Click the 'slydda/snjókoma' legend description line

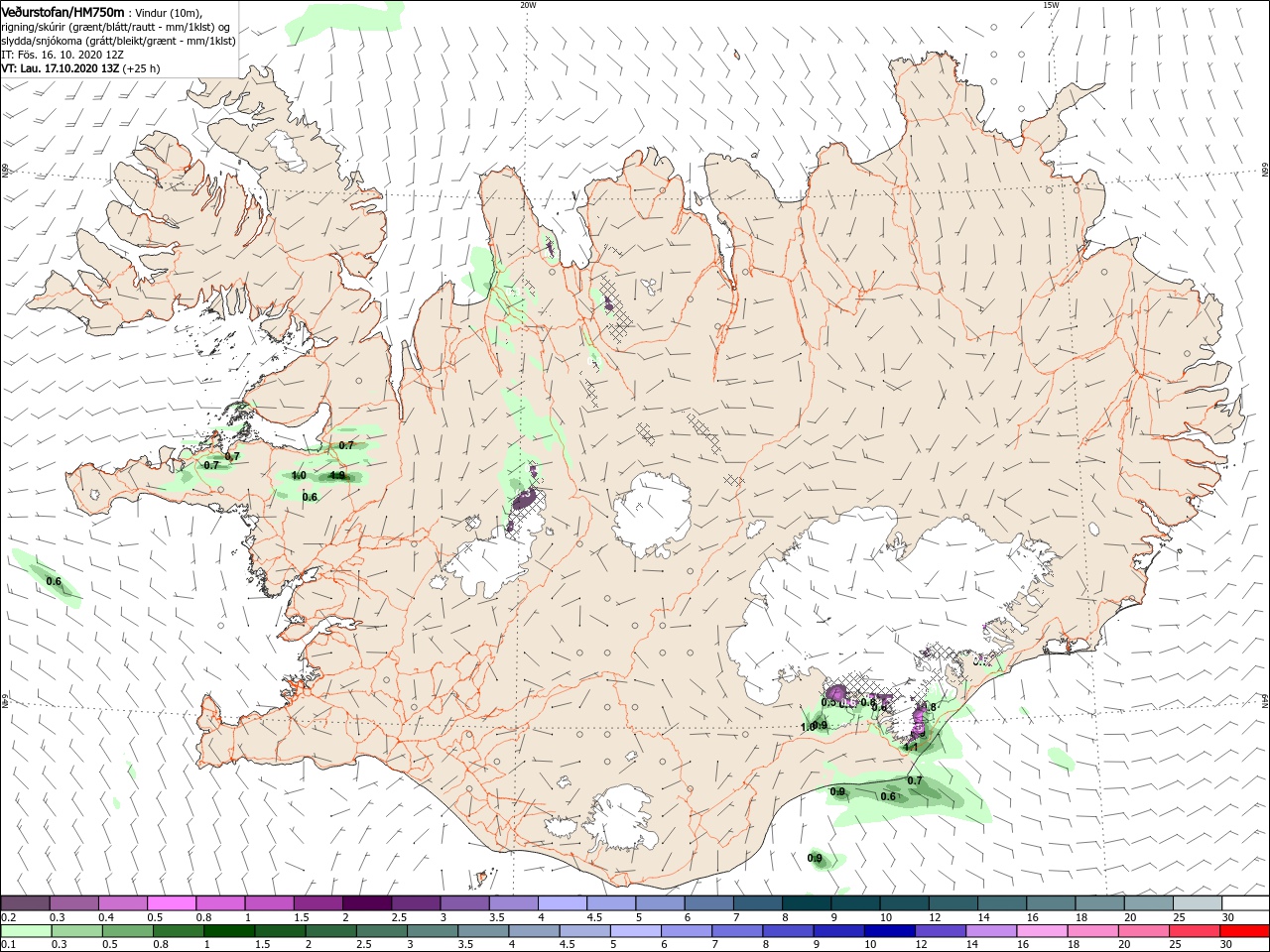[118, 41]
